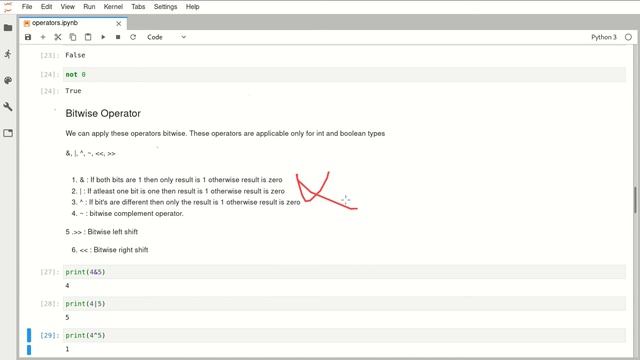Click the Bitwise Operator heading
The image size is (640, 360).
tap(103, 113)
